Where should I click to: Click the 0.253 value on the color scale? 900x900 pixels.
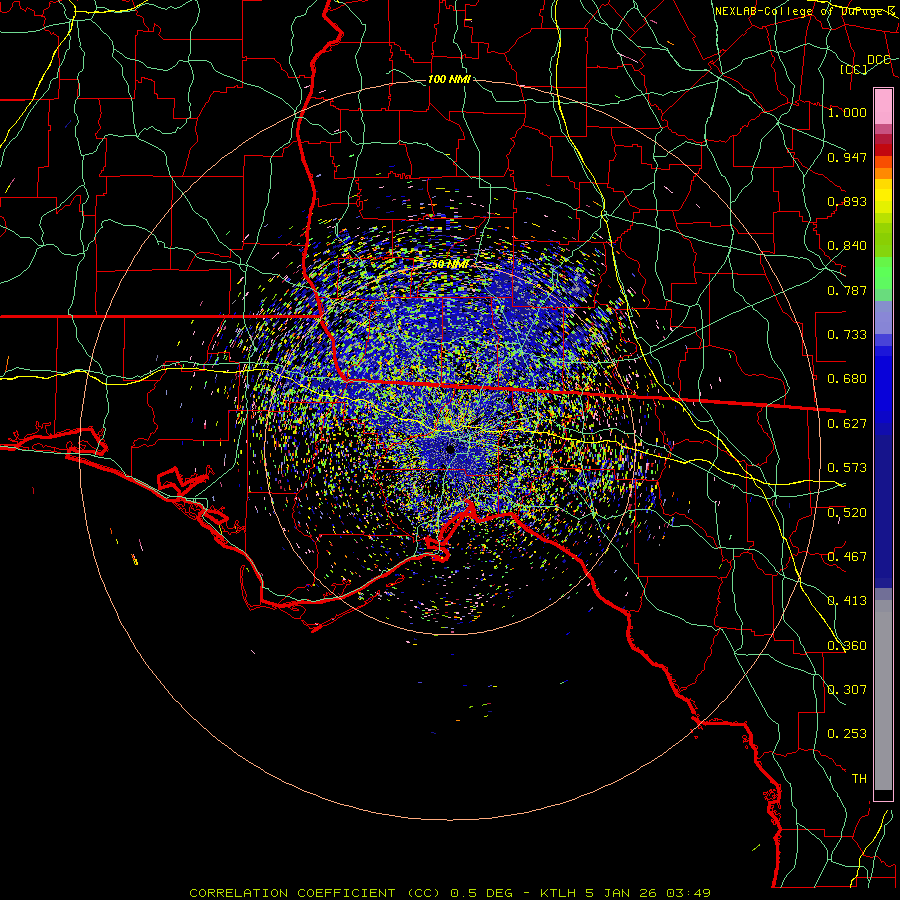[847, 734]
